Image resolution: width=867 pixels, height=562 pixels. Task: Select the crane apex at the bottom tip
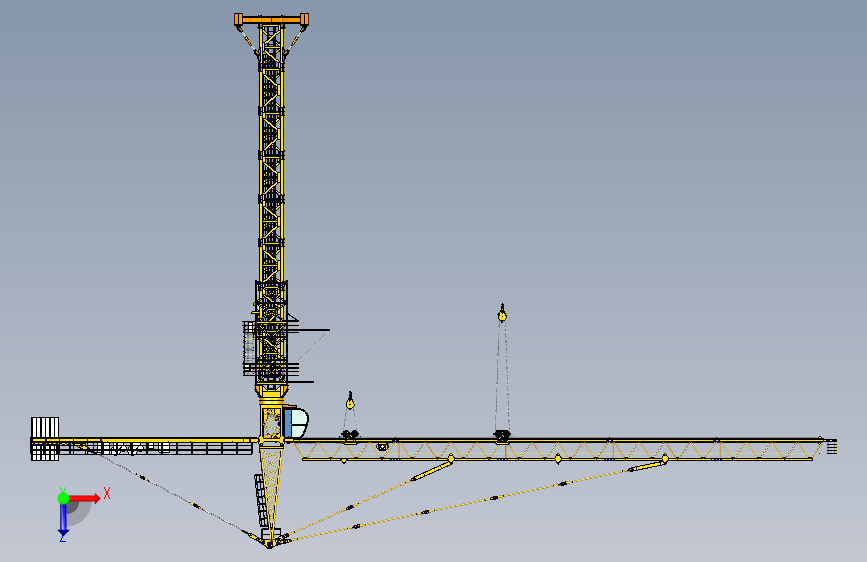tap(270, 543)
